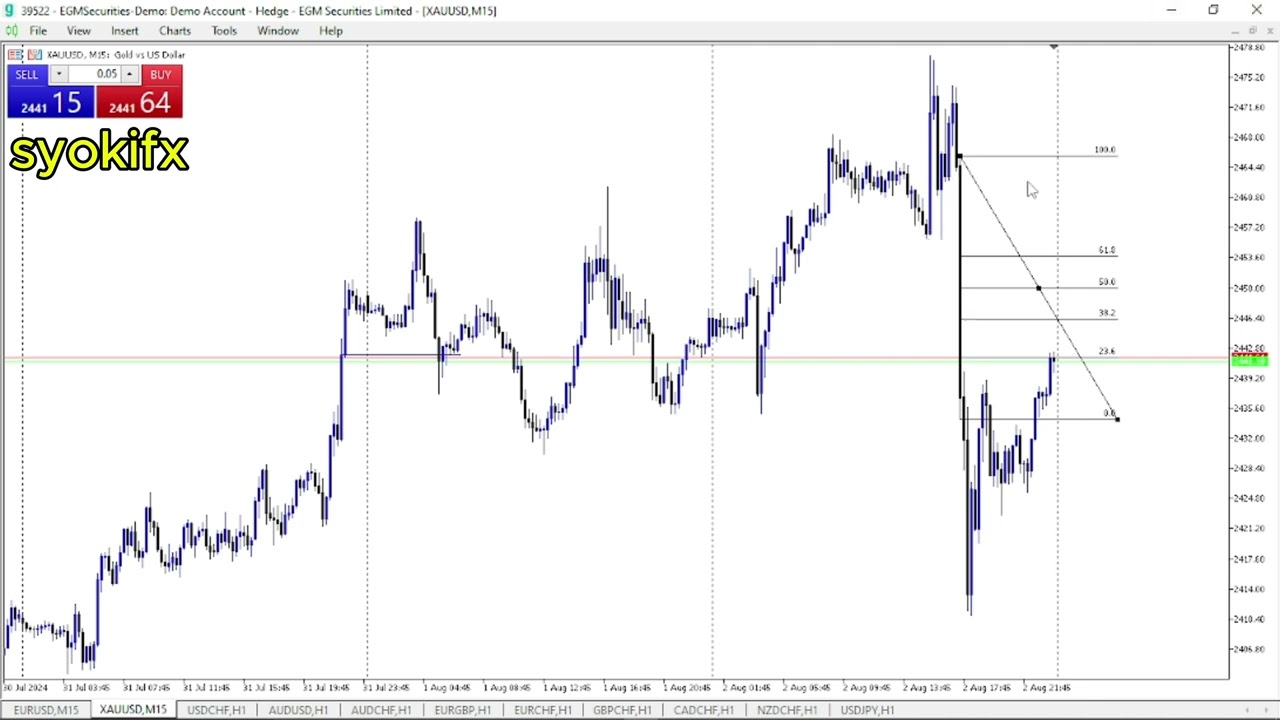Click the Fibonacci 38.2 level label
The height and width of the screenshot is (720, 1280).
coord(1106,313)
